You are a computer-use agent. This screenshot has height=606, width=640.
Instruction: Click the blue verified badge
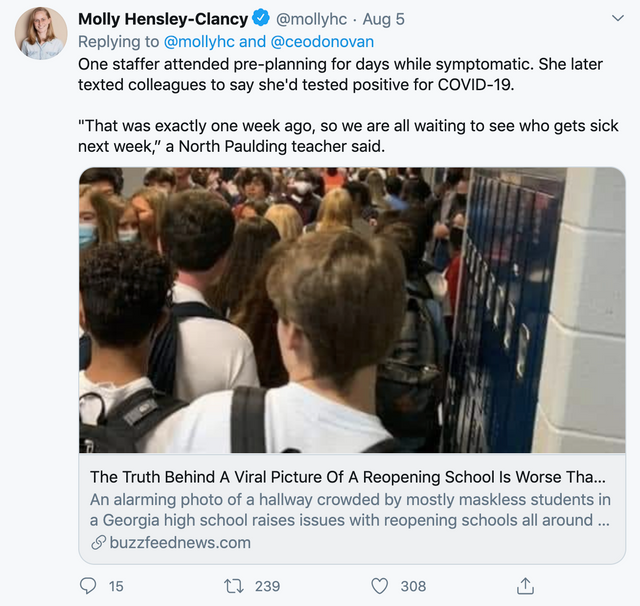click(260, 19)
